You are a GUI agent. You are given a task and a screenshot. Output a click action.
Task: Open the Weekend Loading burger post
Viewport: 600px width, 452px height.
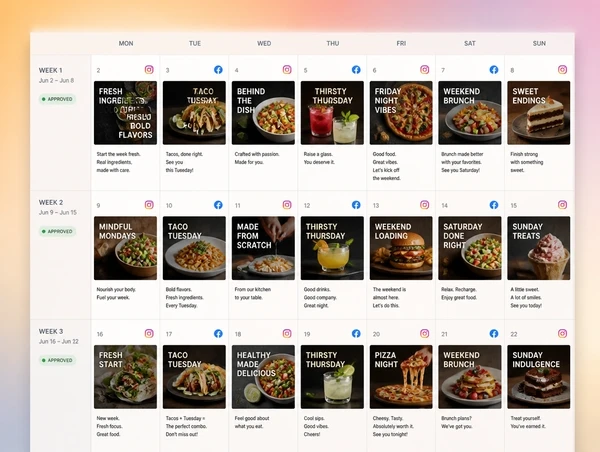click(x=401, y=248)
